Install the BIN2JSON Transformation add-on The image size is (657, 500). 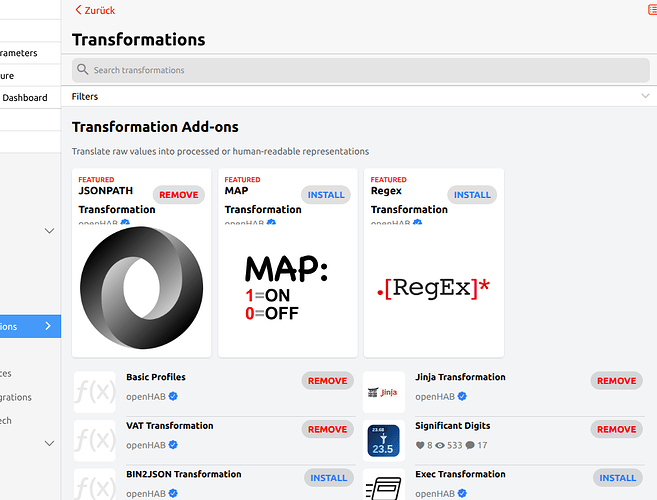tap(328, 478)
